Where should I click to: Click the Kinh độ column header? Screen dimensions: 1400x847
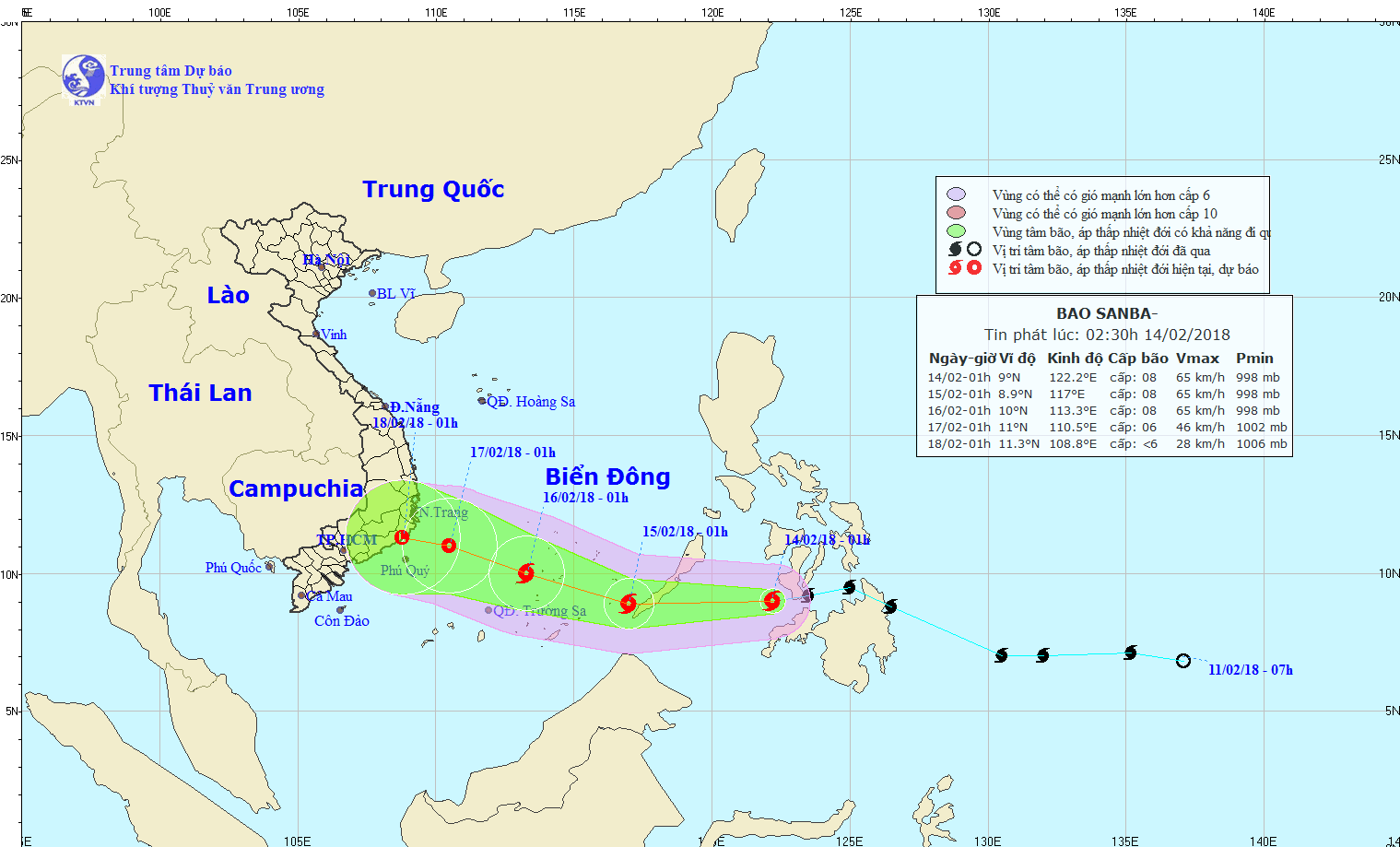1075,359
